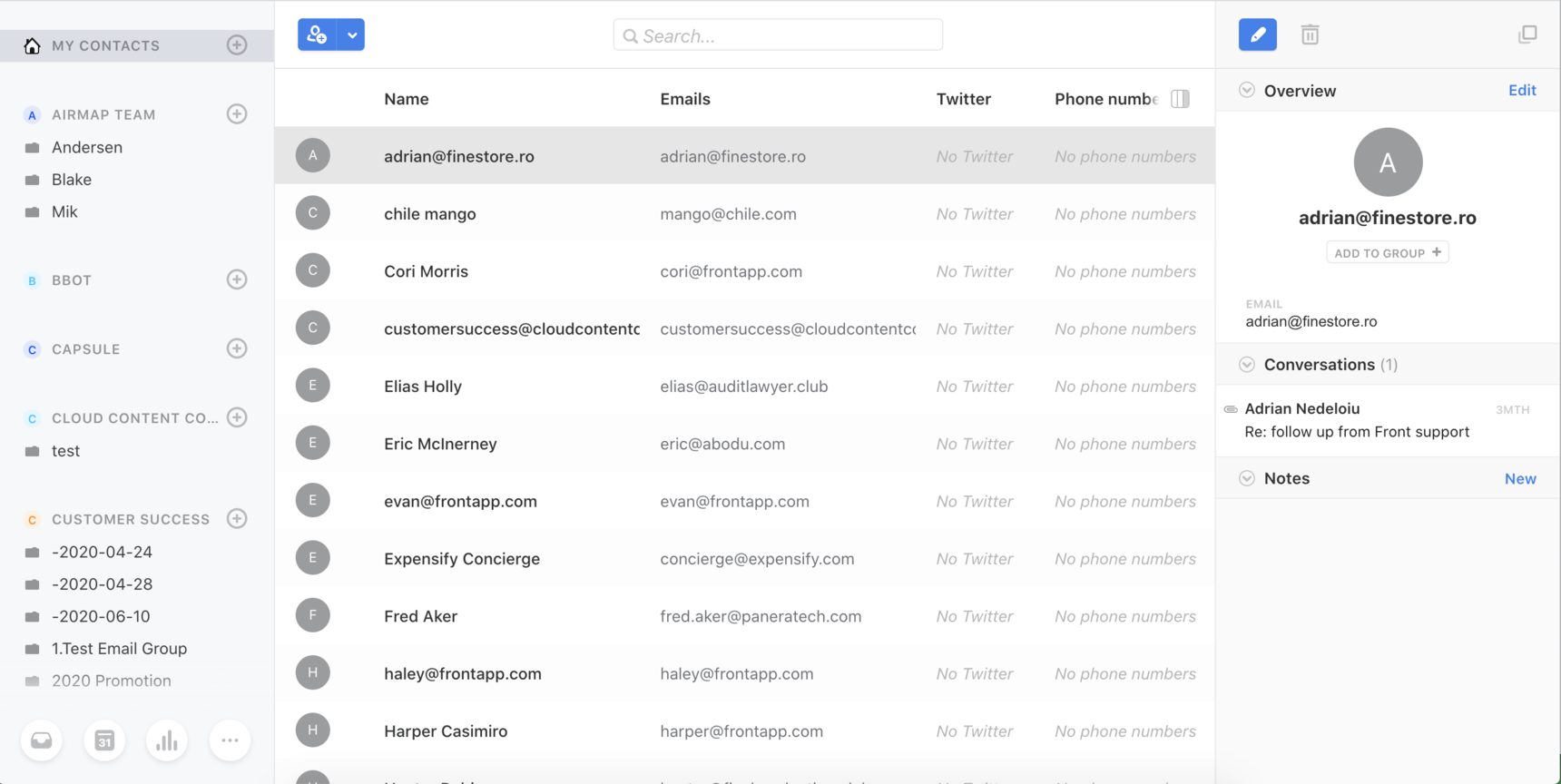The image size is (1561, 784).
Task: Click the Edit link in Overview
Action: pyautogui.click(x=1522, y=91)
